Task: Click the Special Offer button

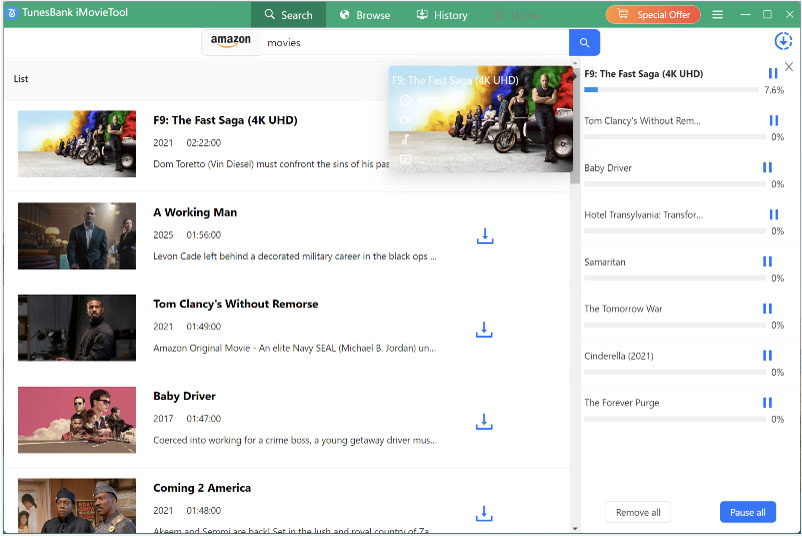Action: (653, 15)
